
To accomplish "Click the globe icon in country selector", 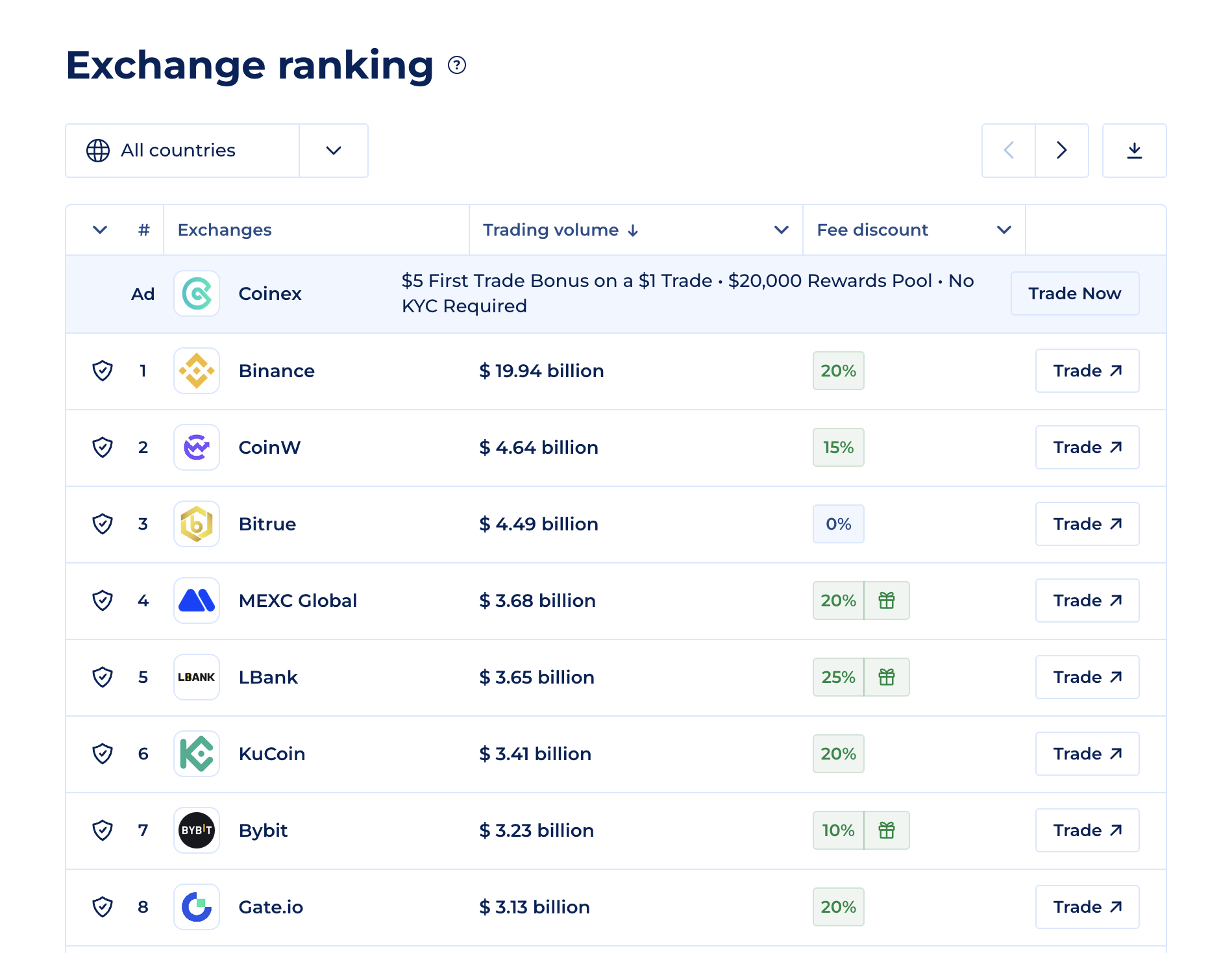I will (x=98, y=150).
